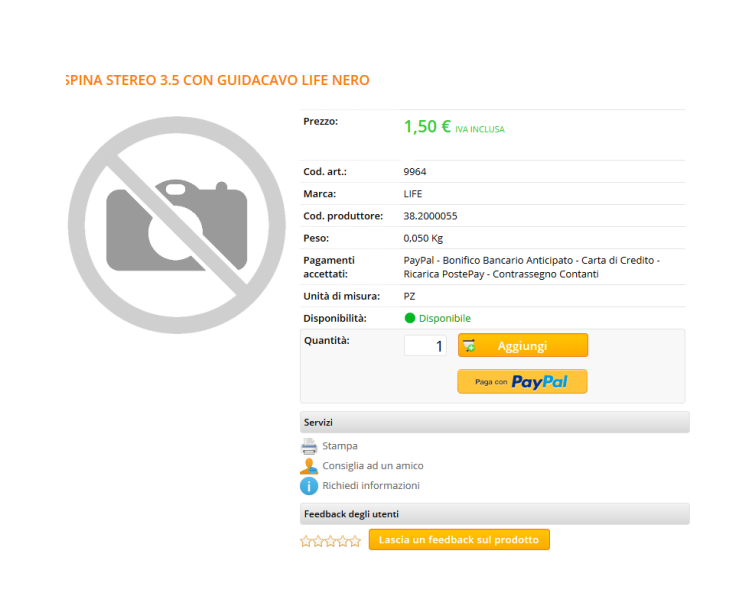Click the Cod. produttore label
The width and height of the screenshot is (750, 611).
343,216
